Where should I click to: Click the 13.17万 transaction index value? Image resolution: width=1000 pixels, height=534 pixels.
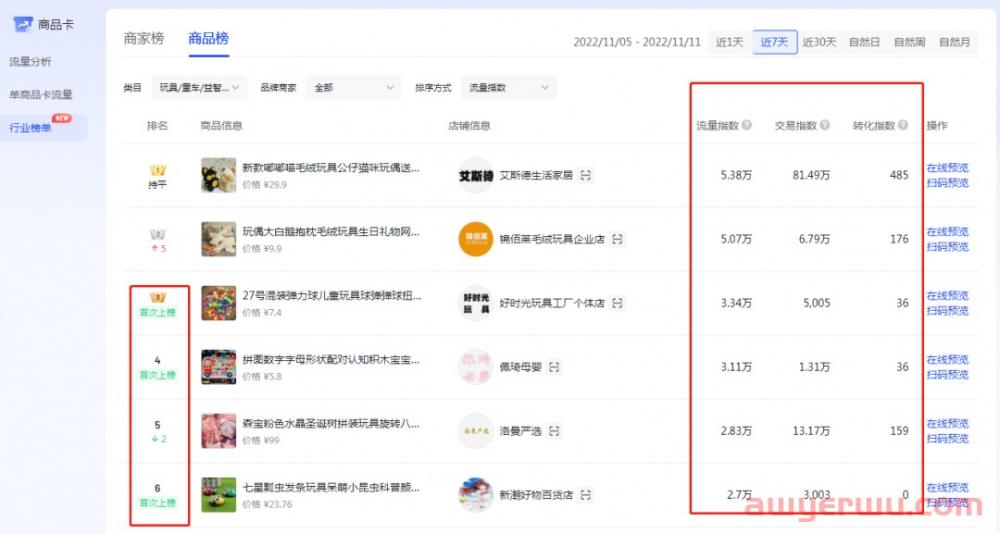811,431
